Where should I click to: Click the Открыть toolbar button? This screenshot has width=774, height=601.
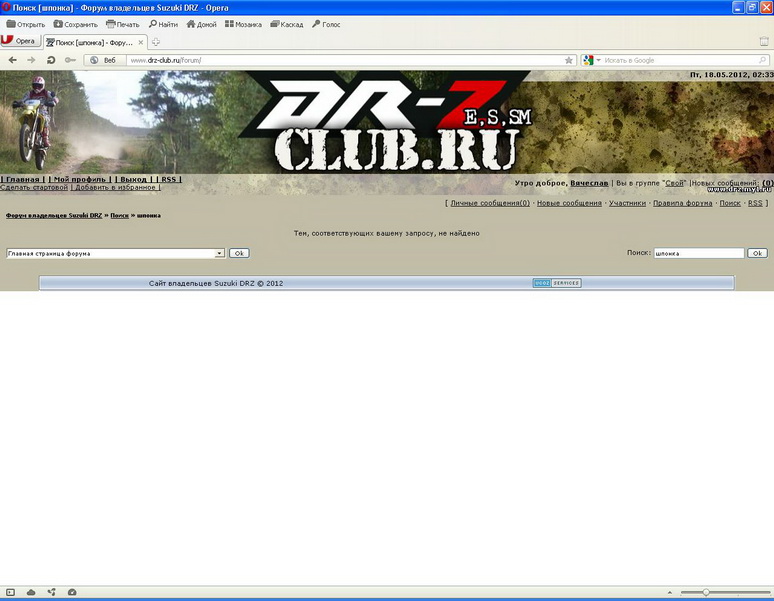point(26,24)
